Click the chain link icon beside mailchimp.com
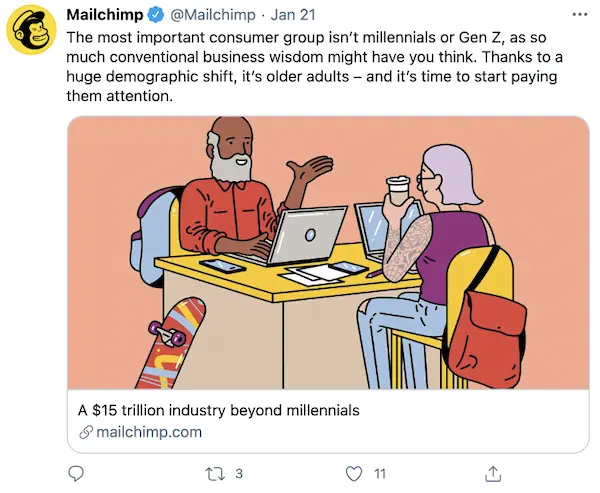 [x=85, y=432]
